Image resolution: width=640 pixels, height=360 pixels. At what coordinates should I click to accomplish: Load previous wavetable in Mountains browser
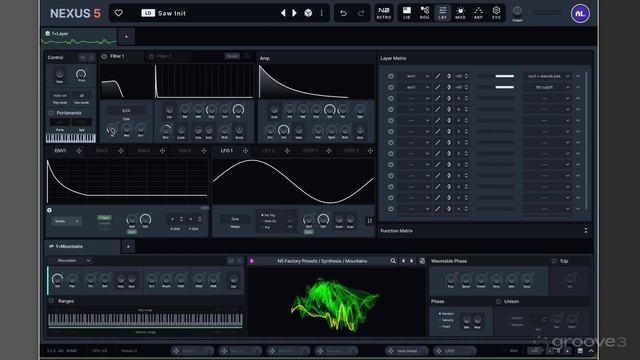pos(403,261)
